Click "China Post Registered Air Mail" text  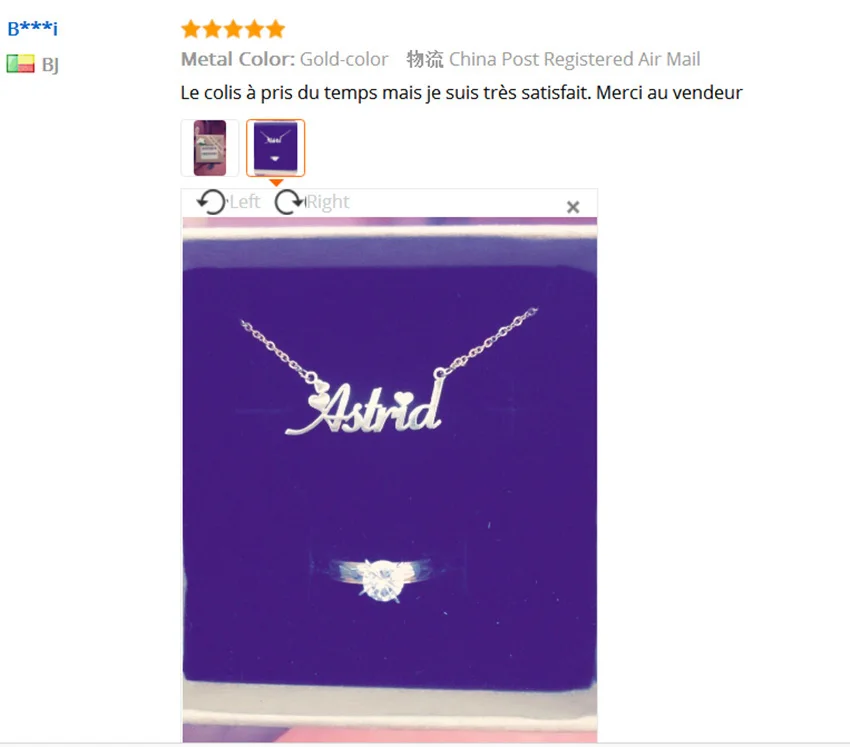575,59
